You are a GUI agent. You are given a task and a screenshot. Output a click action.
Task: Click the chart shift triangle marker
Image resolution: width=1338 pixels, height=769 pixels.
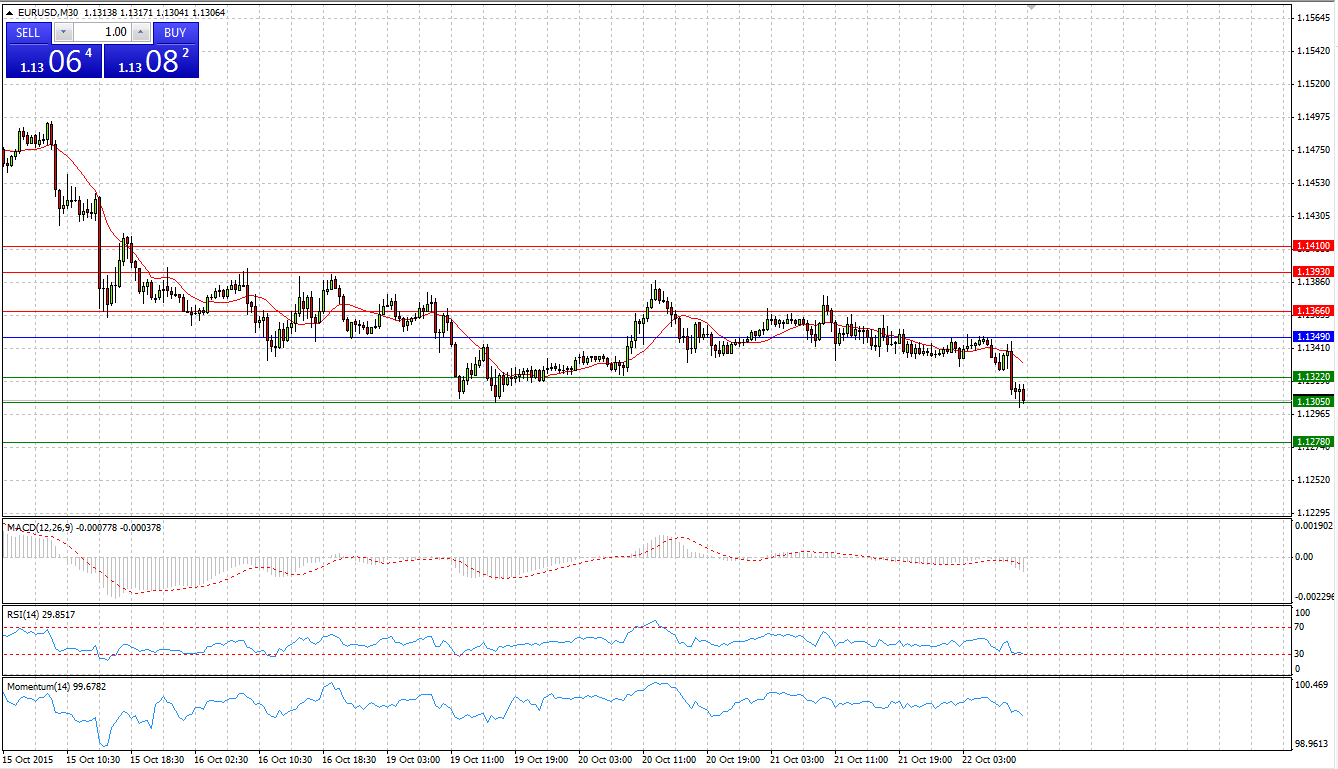(1032, 8)
